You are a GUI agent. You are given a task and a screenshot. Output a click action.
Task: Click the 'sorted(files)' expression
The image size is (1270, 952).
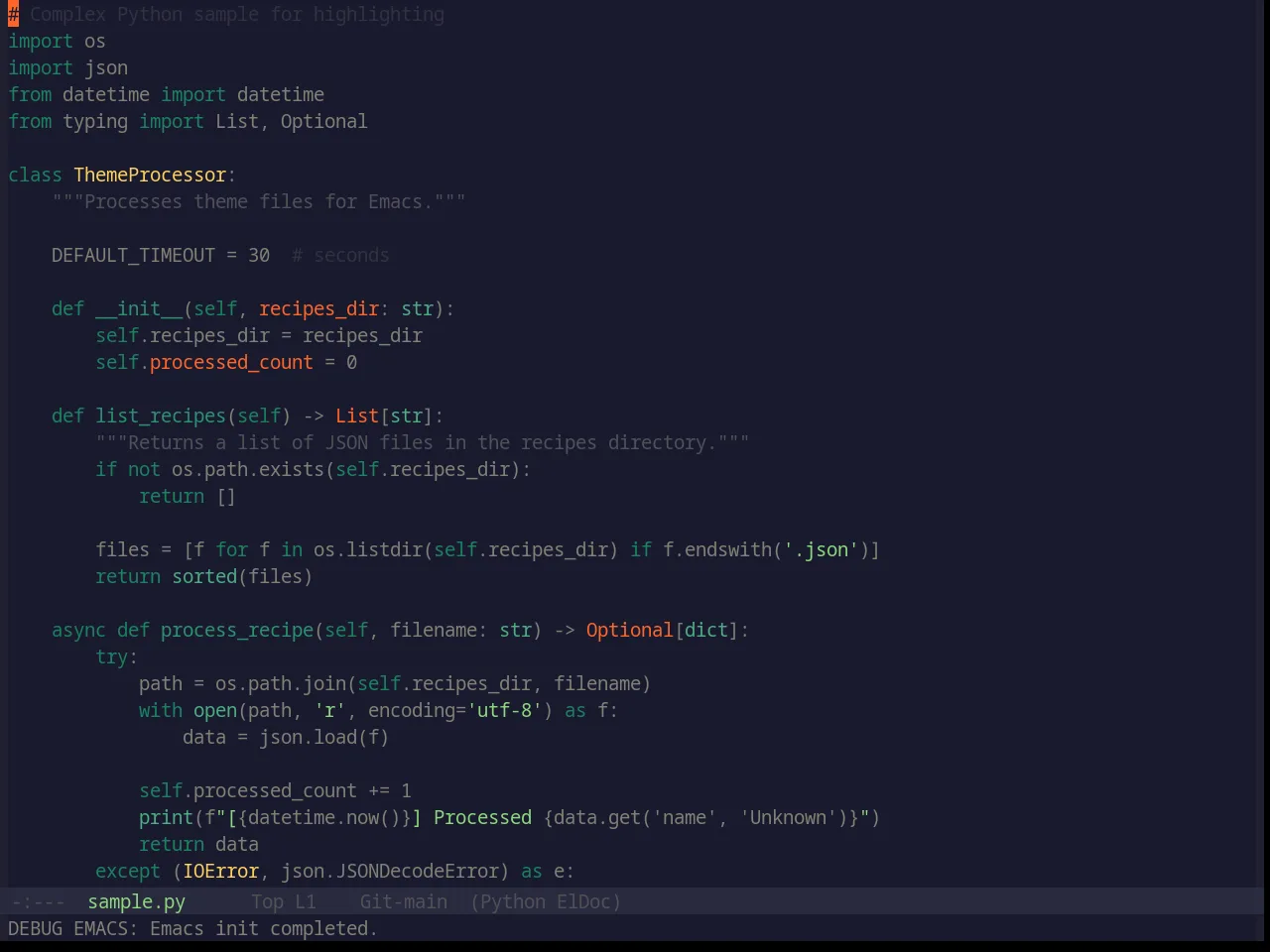[x=242, y=576]
